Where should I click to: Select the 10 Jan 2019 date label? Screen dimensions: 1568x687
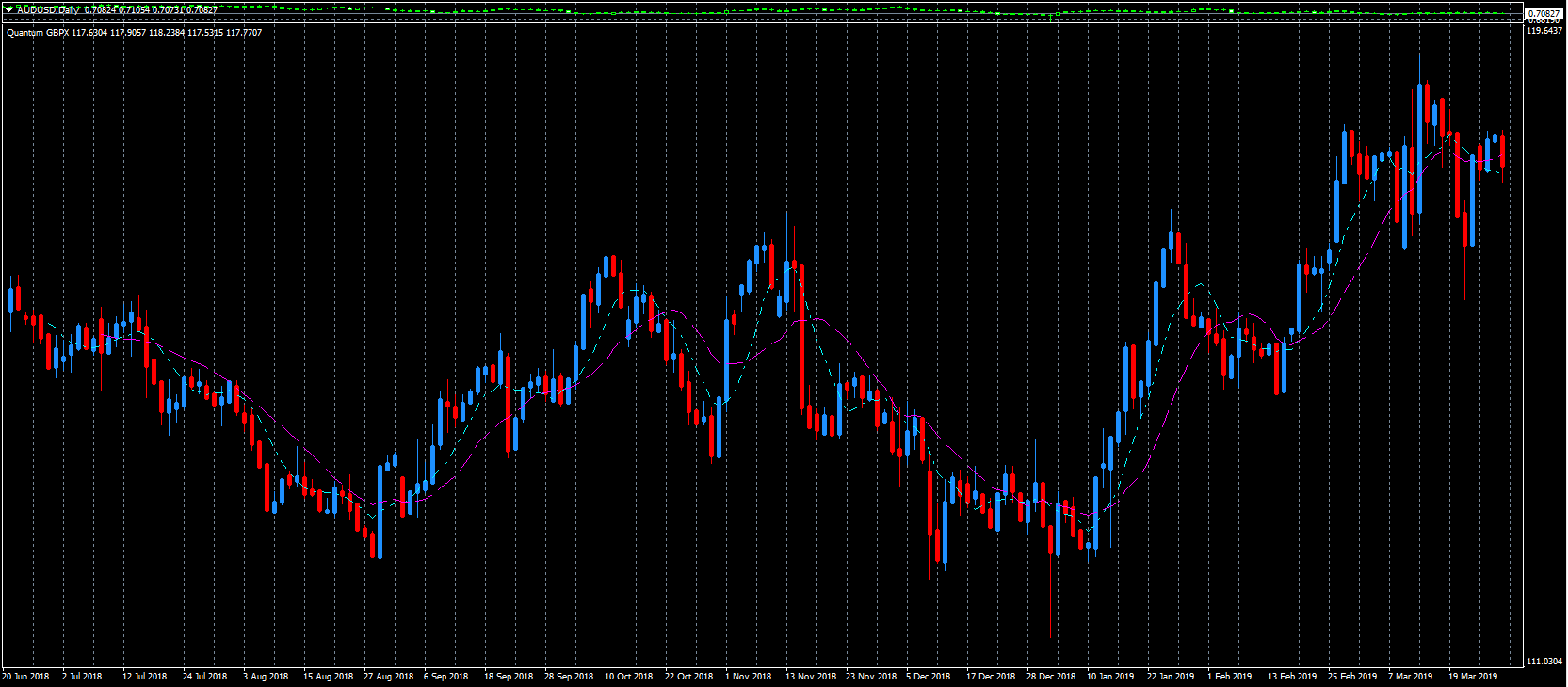click(1110, 677)
